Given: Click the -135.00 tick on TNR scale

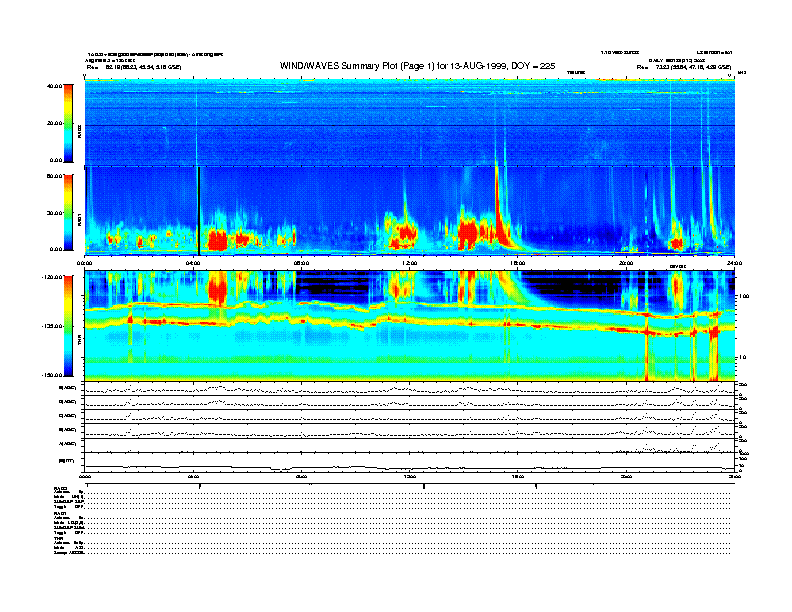Looking at the screenshot, I should 52,326.
